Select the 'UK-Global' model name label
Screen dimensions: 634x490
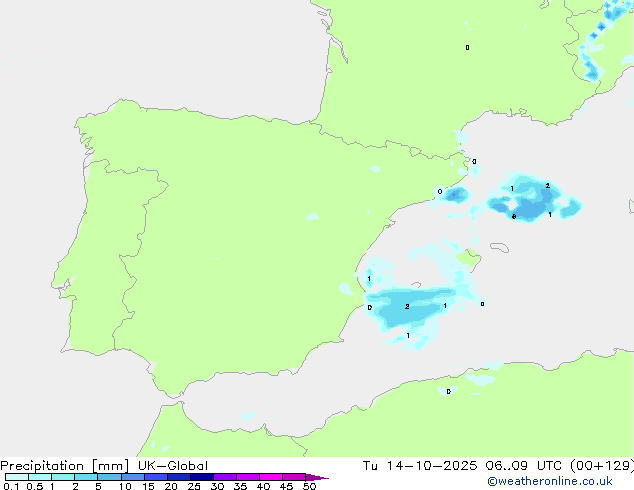coord(173,466)
